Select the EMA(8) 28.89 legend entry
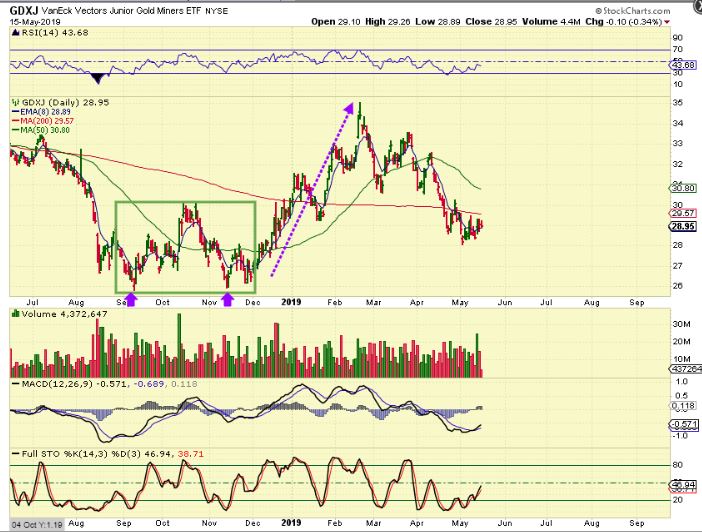 pyautogui.click(x=45, y=112)
